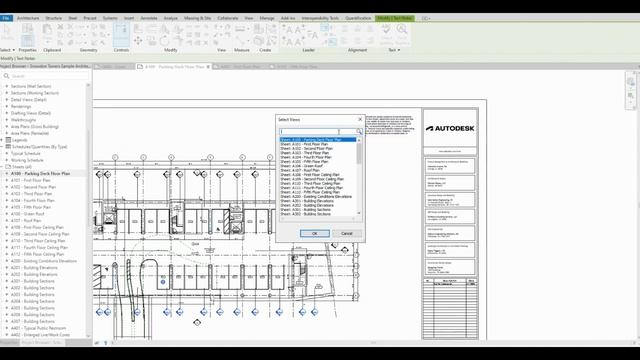The height and width of the screenshot is (360, 640).
Task: Select A200 - Existing Conditions Elevations in browser
Action: pos(44,261)
